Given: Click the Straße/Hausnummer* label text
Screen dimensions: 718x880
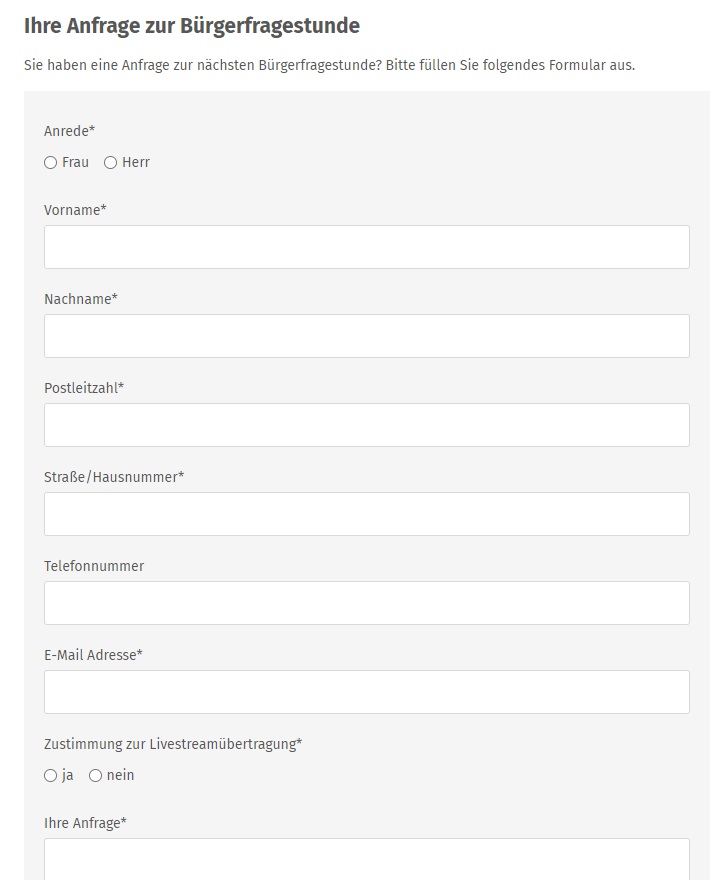Looking at the screenshot, I should click(114, 477).
